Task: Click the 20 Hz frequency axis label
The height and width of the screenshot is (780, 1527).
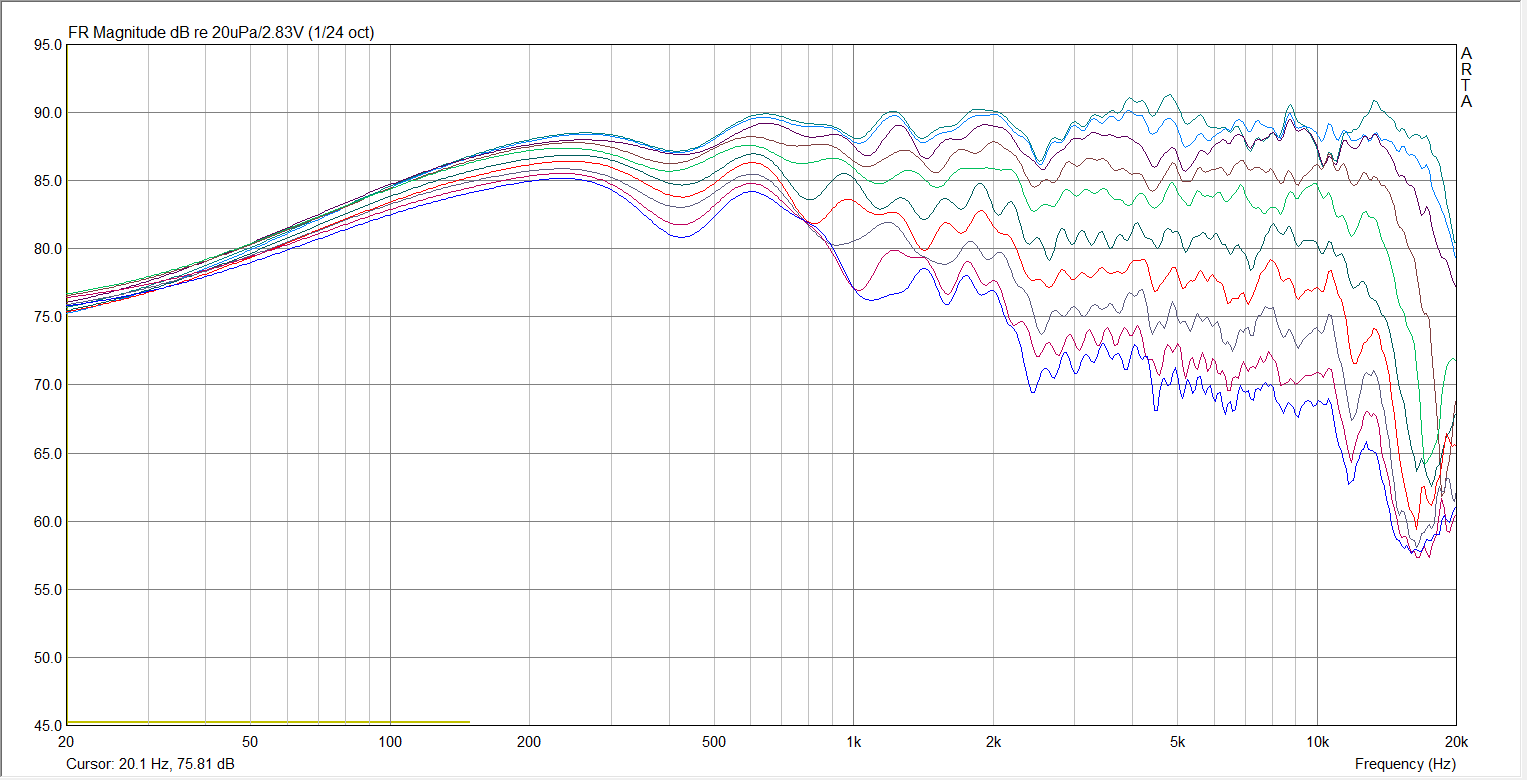Action: [67, 742]
